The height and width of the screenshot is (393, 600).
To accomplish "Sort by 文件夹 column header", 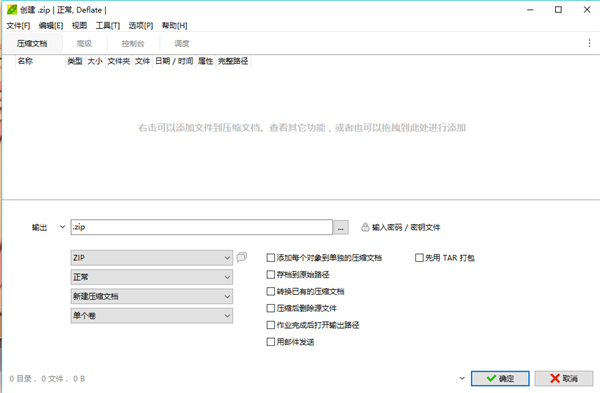I will 119,61.
